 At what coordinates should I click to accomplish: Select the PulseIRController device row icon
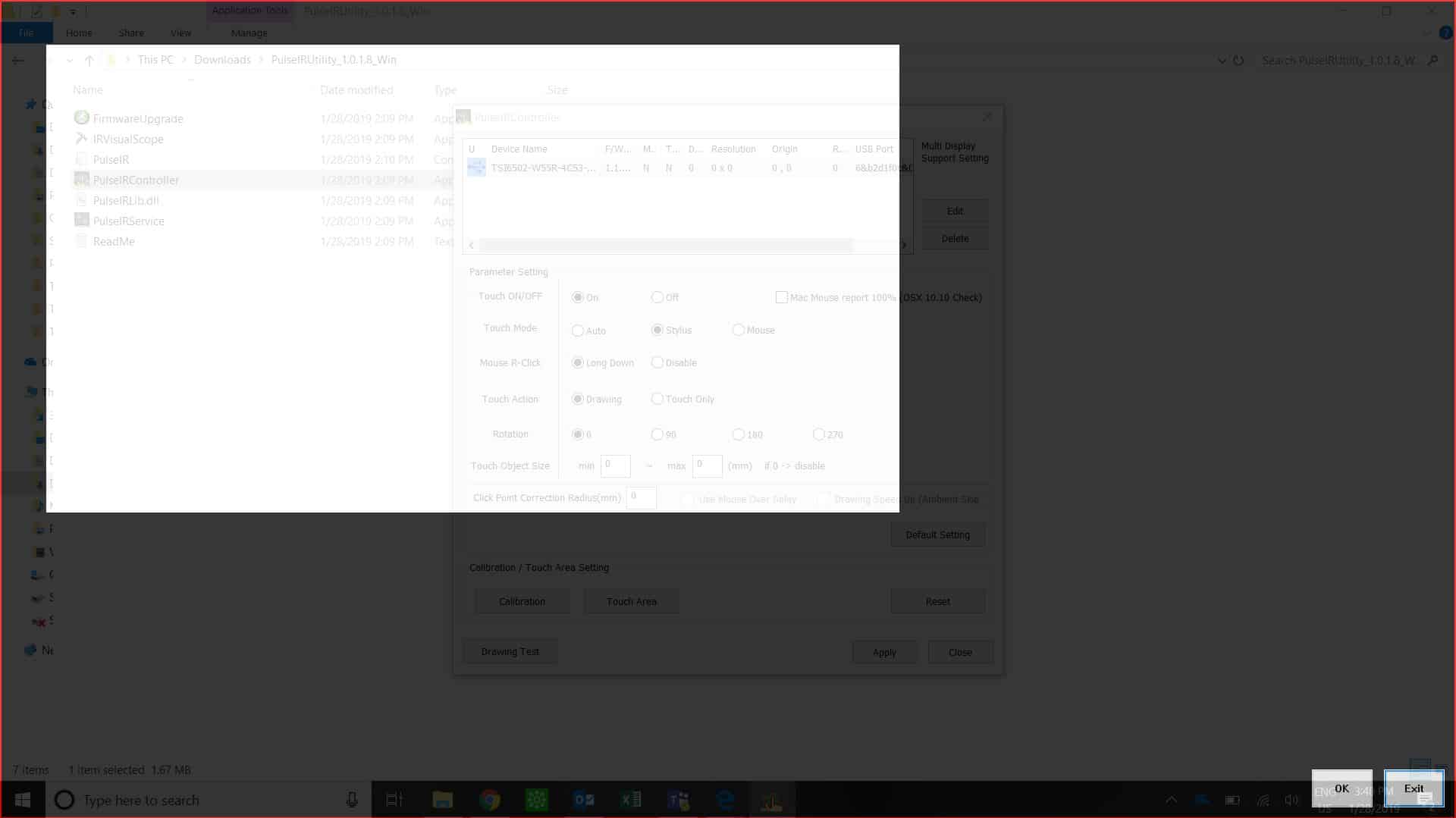476,168
